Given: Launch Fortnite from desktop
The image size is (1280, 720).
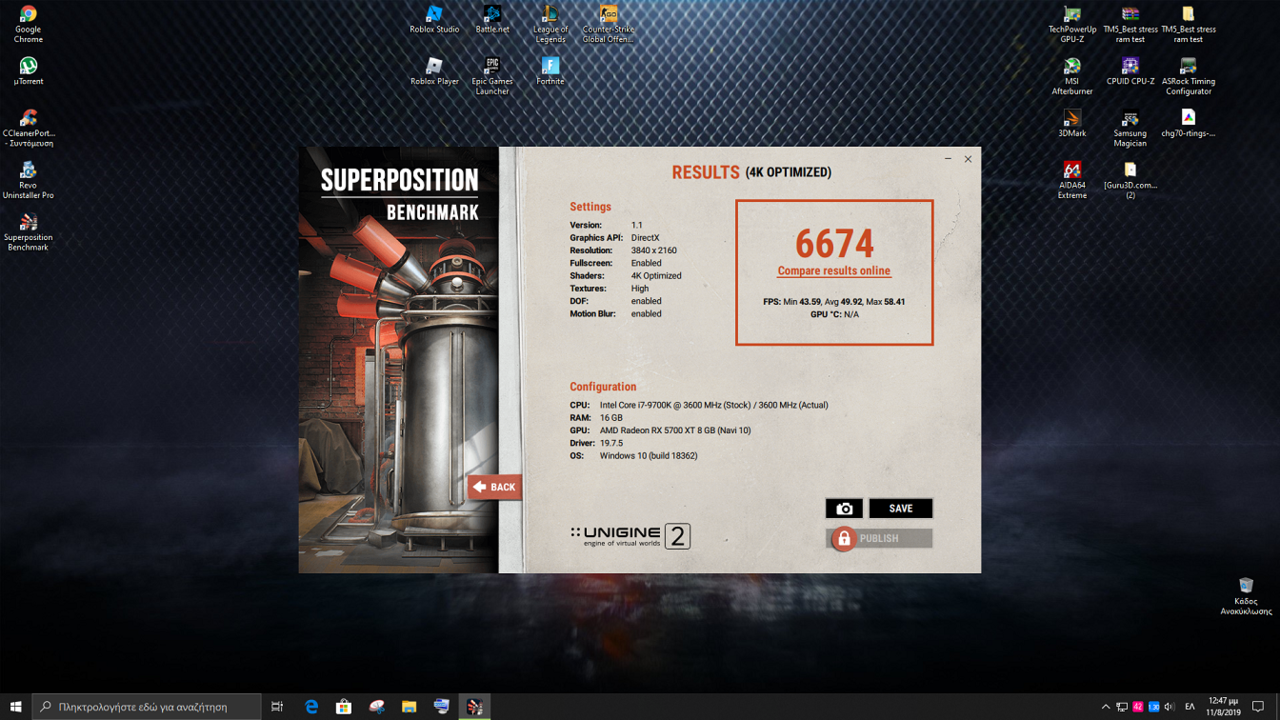Looking at the screenshot, I should pyautogui.click(x=550, y=71).
